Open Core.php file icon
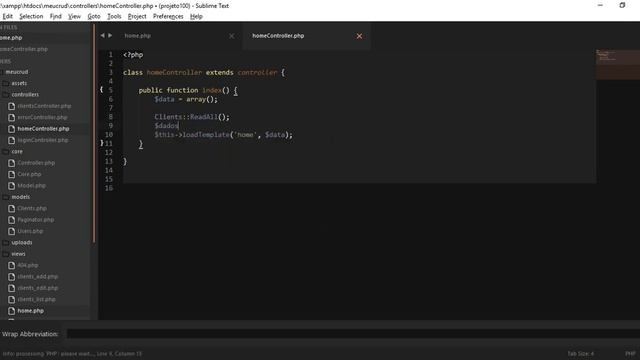 [11, 174]
